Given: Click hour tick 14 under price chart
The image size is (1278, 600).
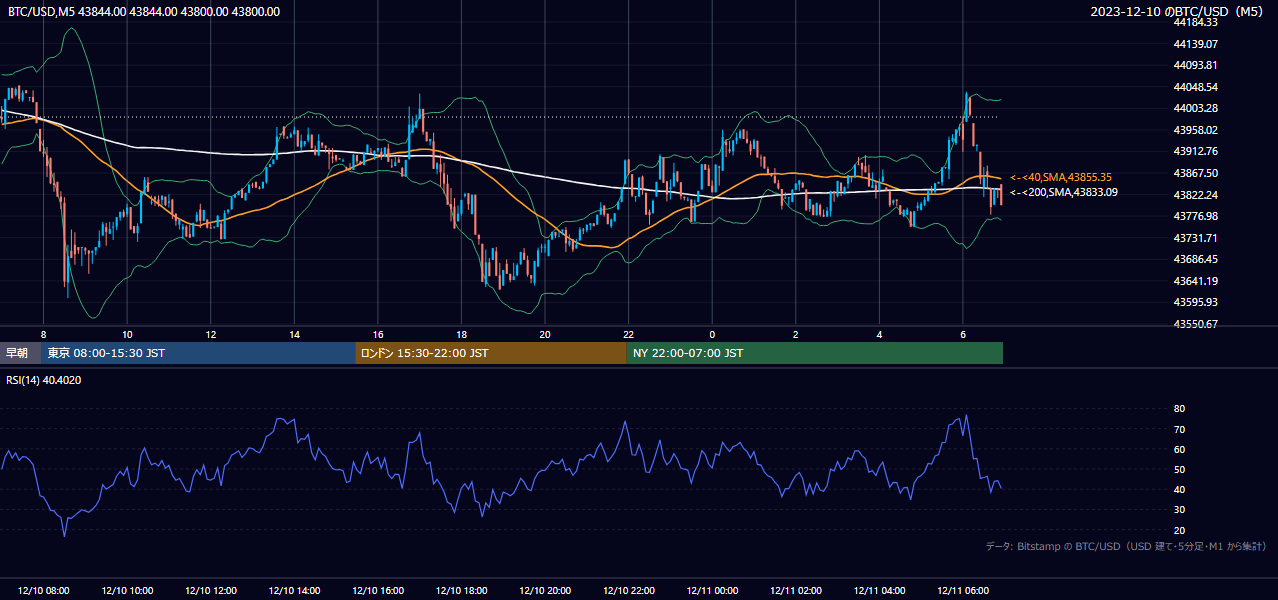Looking at the screenshot, I should tap(294, 334).
